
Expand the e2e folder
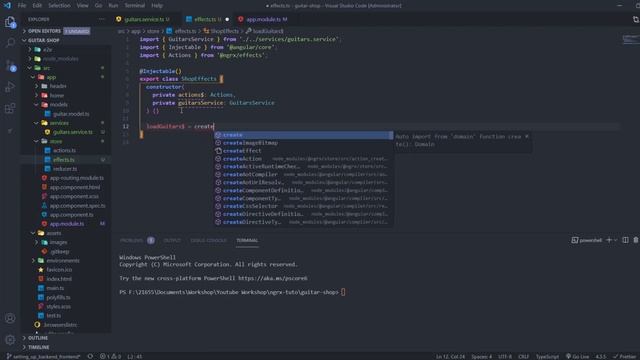tap(48, 49)
